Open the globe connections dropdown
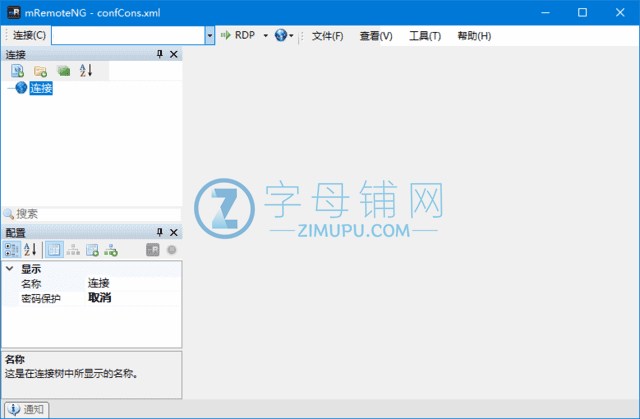The width and height of the screenshot is (640, 419). coord(284,35)
